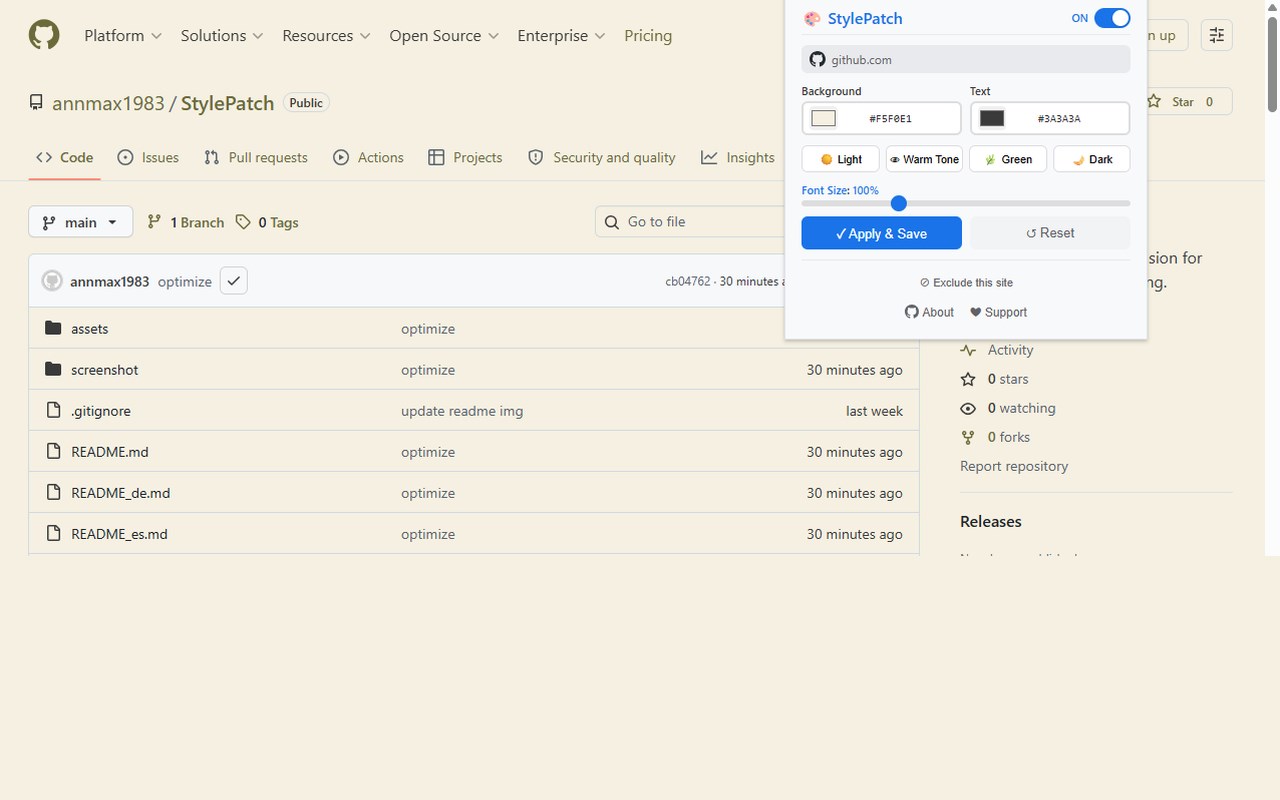Open the annmax1983 owner link
Image resolution: width=1280 pixels, height=800 pixels.
coord(108,103)
